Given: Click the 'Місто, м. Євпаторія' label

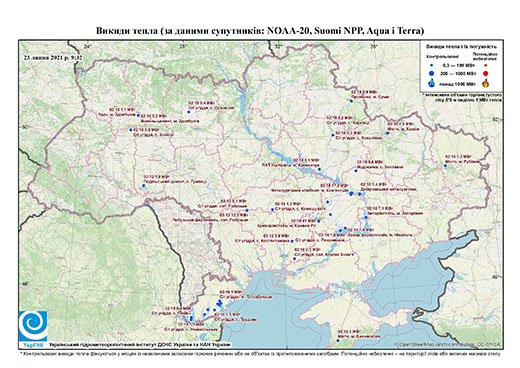Looking at the screenshot, I should point(358,337).
